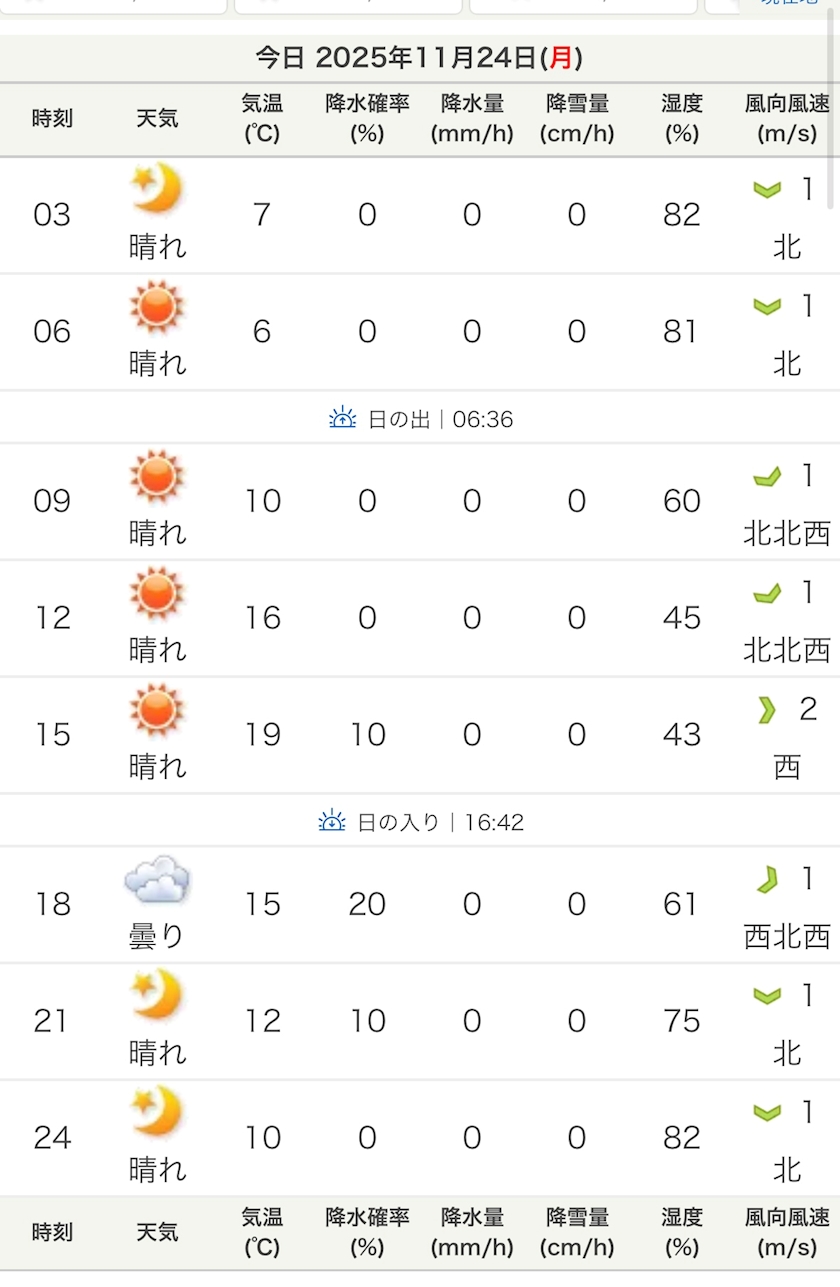Click the west wind arrow at 15
The width and height of the screenshot is (840, 1287).
767,710
